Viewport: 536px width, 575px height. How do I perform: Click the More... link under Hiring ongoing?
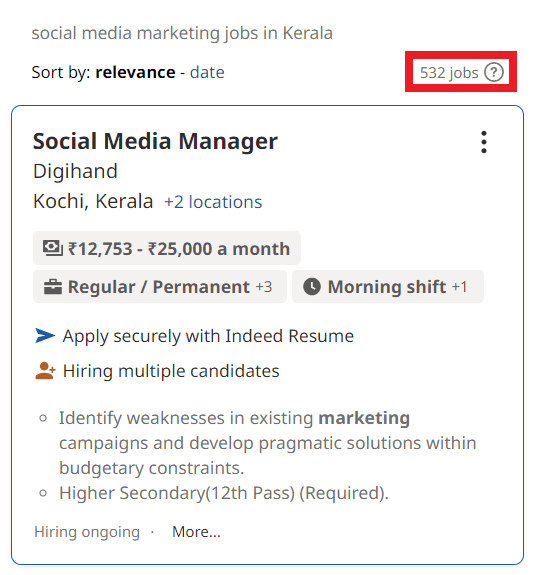click(197, 532)
